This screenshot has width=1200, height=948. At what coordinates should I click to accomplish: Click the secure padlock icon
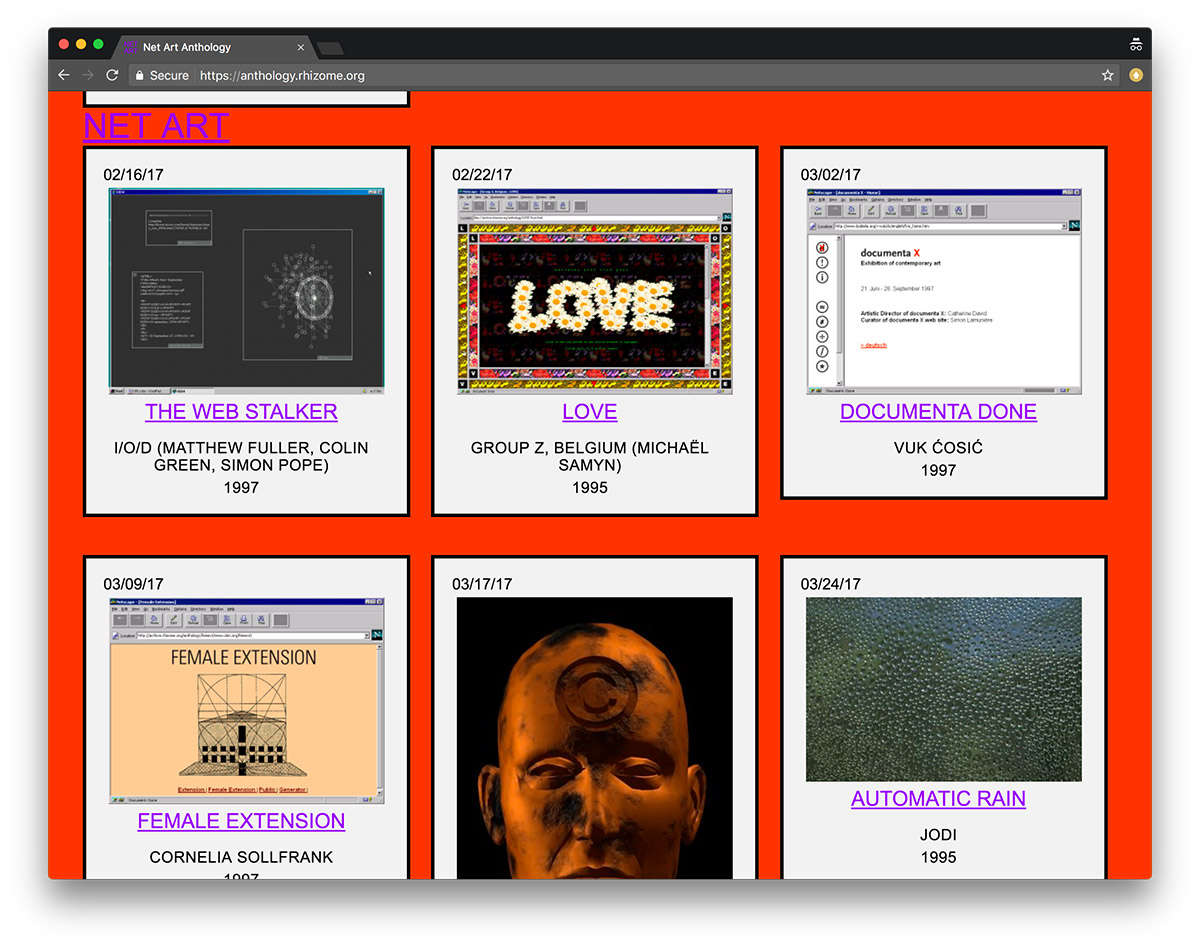click(141, 75)
